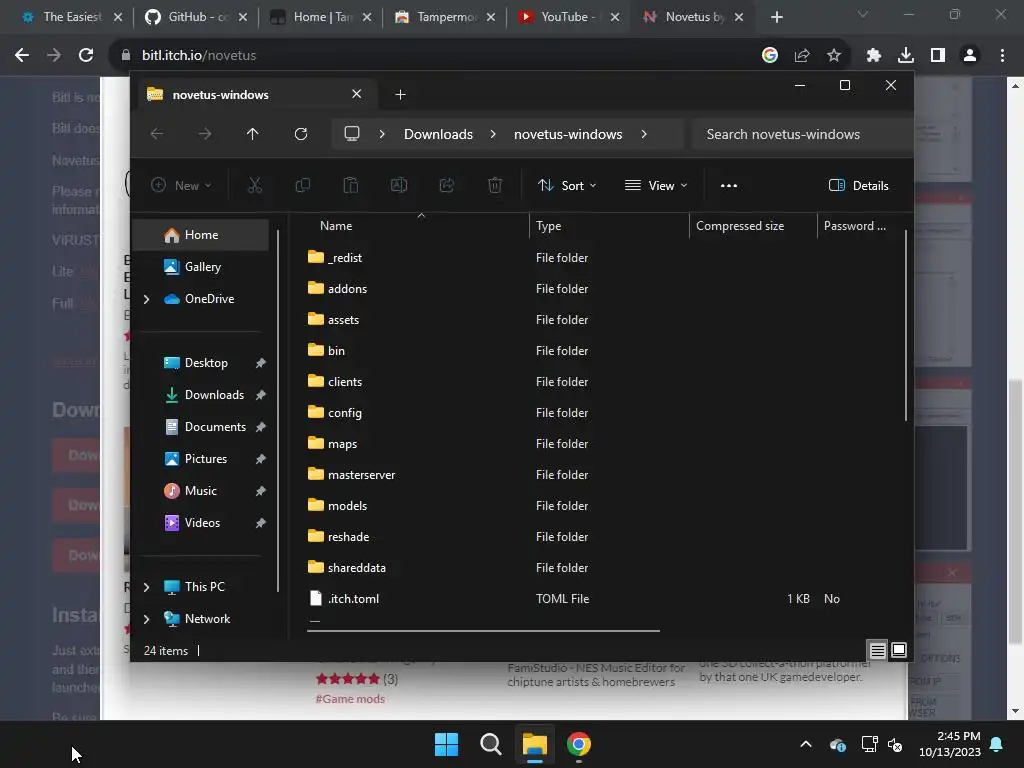
Task: Click Chrome address bar URL
Action: click(199, 56)
